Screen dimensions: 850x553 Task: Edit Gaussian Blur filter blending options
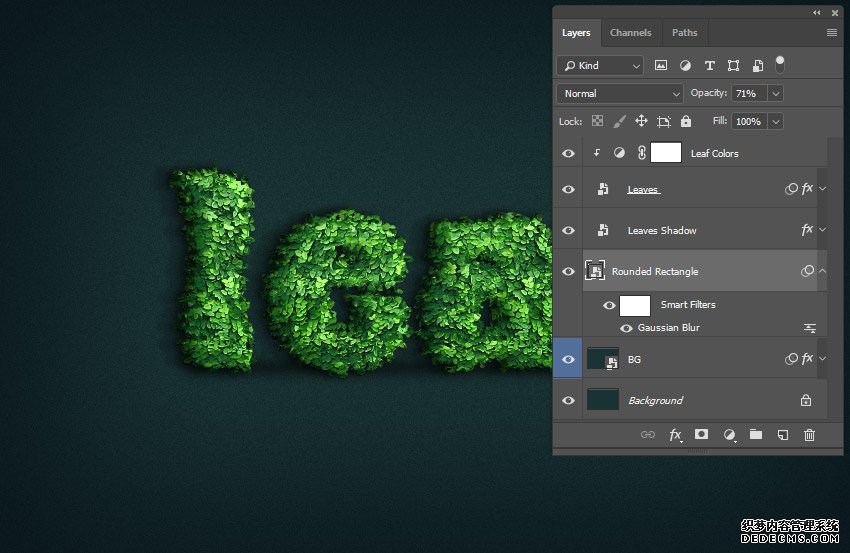(x=810, y=328)
